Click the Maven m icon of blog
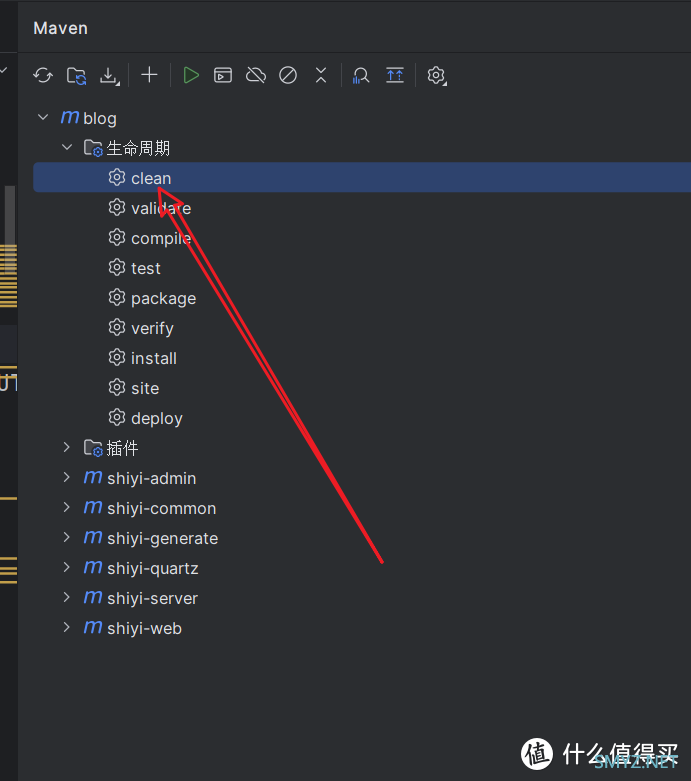 click(70, 118)
